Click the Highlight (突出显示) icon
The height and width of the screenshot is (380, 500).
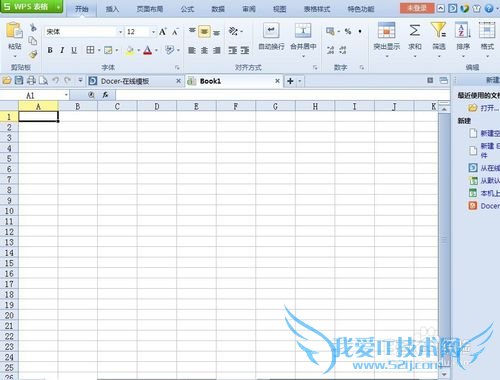click(387, 30)
